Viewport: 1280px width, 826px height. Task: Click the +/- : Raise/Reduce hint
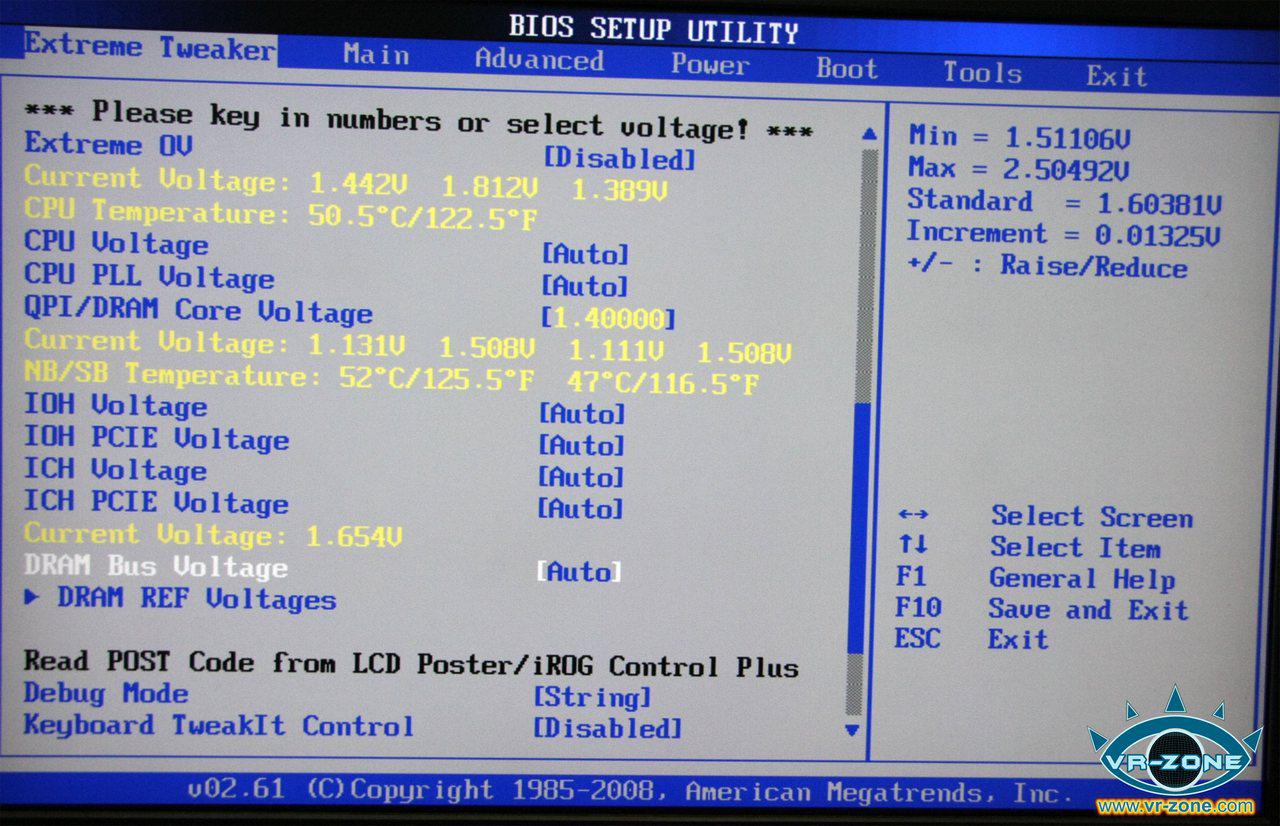[x=1046, y=267]
